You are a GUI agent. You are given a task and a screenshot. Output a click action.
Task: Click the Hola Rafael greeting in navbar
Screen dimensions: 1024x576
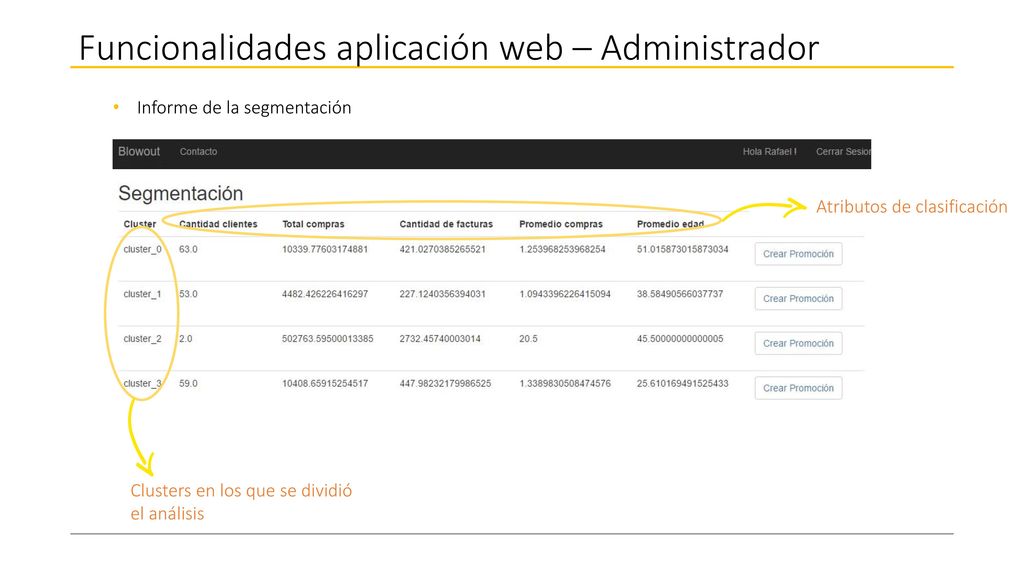[x=769, y=152]
